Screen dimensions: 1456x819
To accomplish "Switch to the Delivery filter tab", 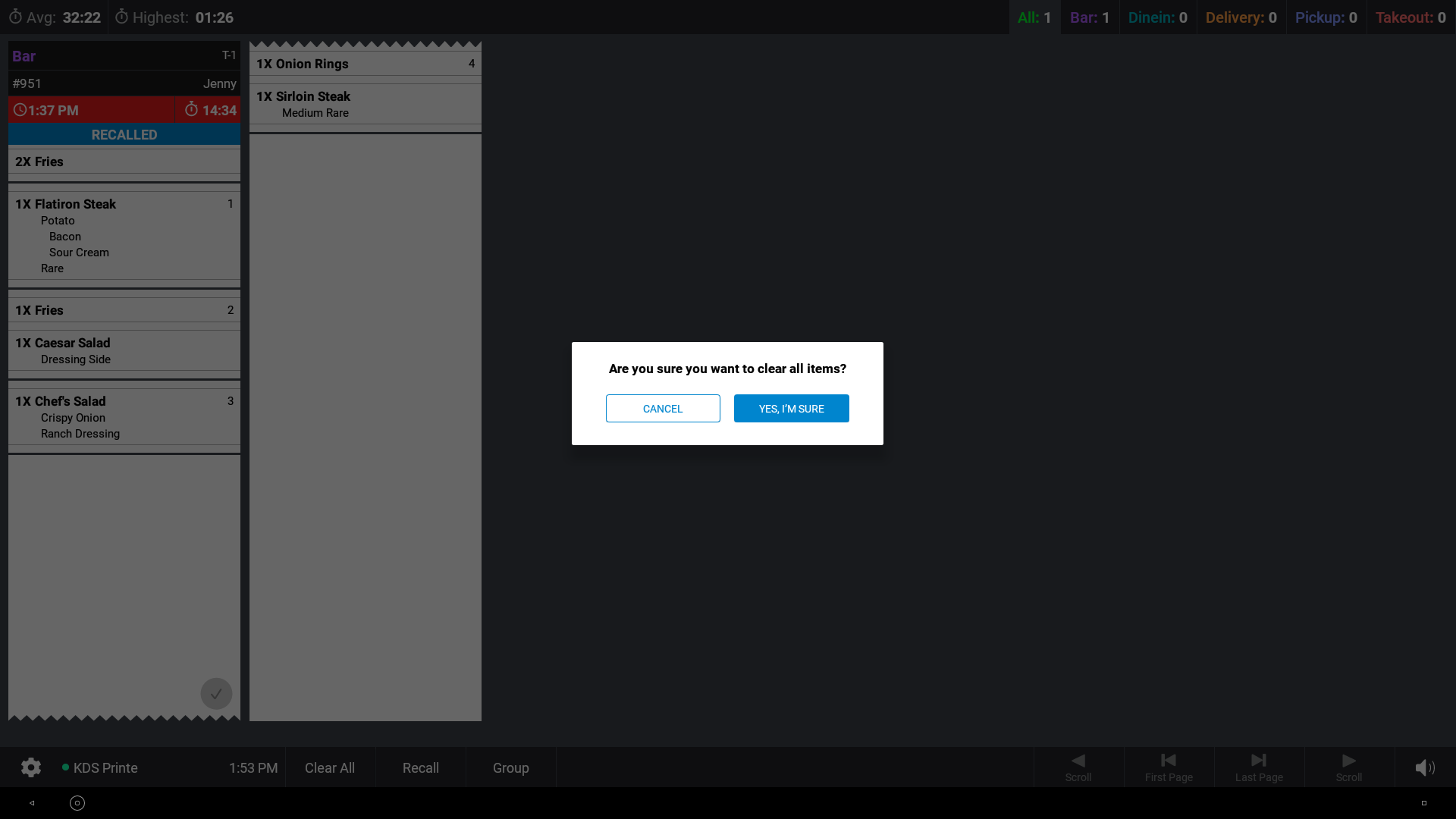I will (1241, 17).
